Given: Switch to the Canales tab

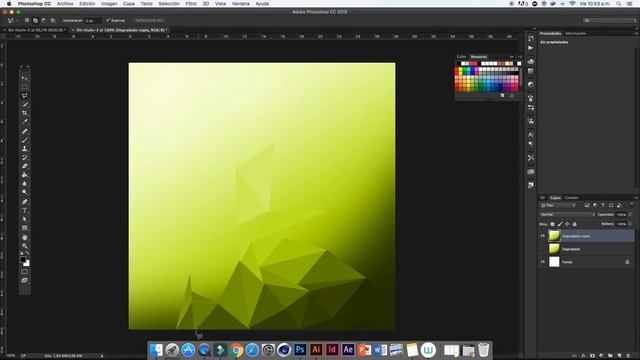Looking at the screenshot, I should (x=571, y=198).
